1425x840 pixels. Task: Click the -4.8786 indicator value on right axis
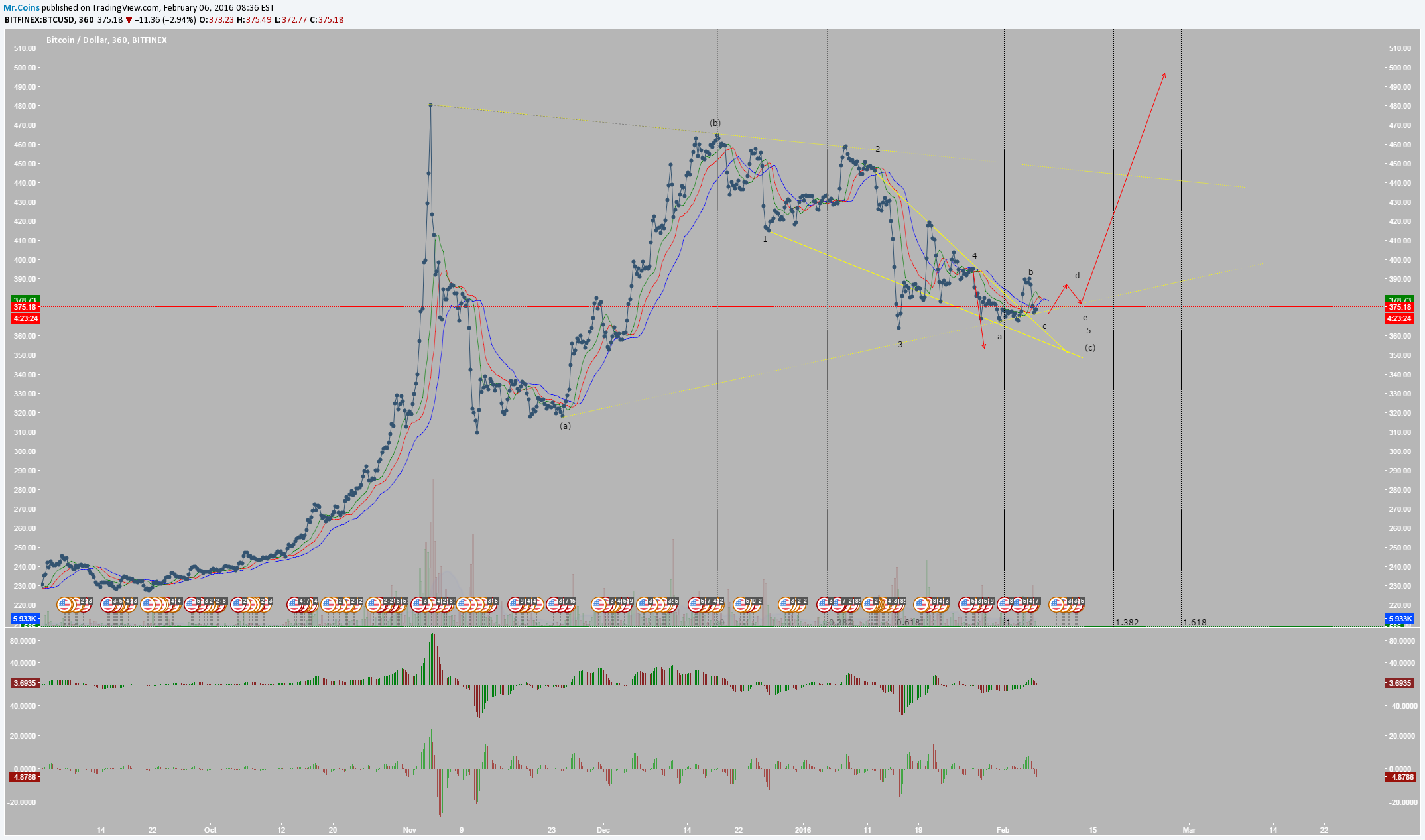point(1399,777)
